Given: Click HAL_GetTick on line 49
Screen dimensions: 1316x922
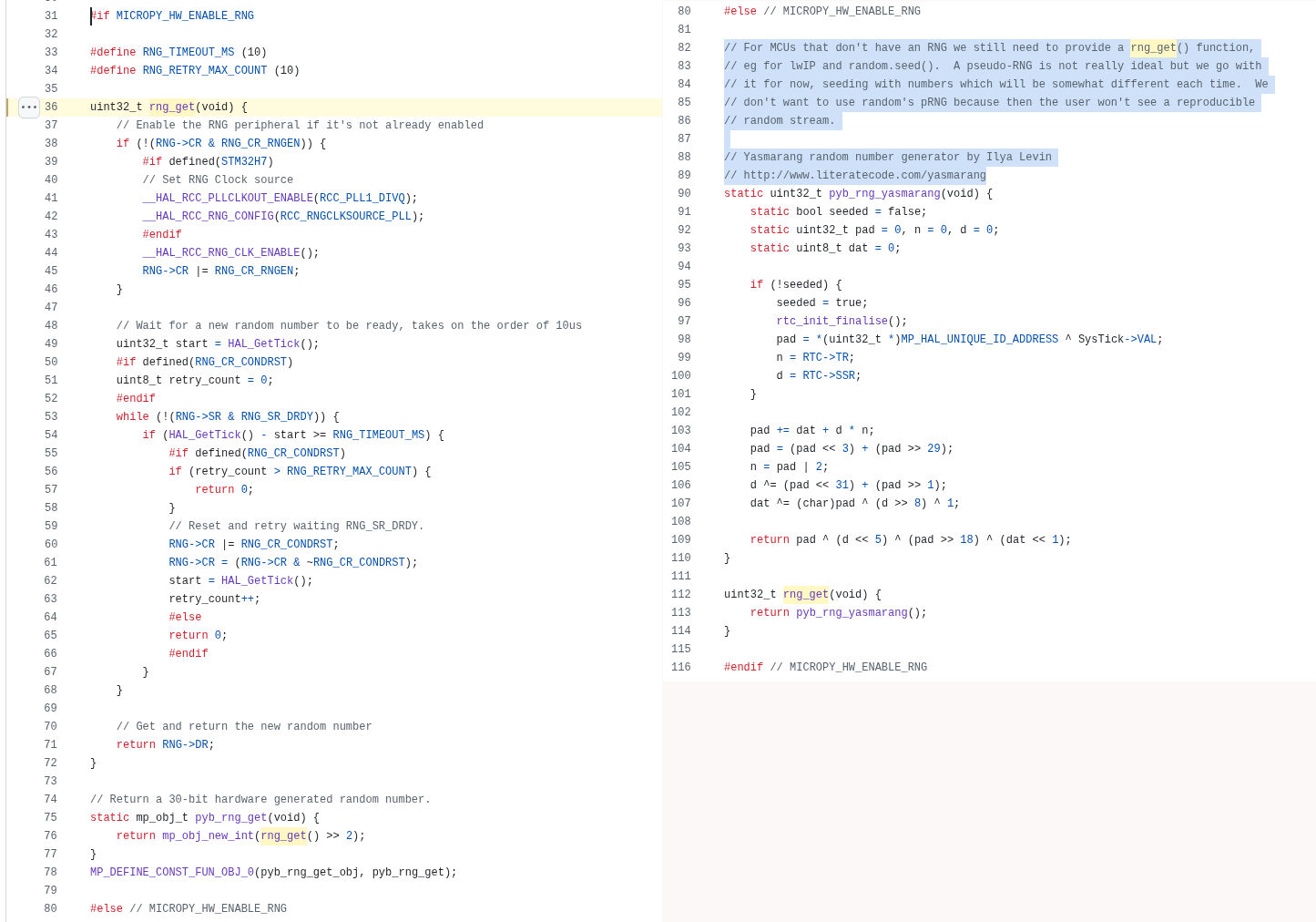Looking at the screenshot, I should [x=264, y=343].
